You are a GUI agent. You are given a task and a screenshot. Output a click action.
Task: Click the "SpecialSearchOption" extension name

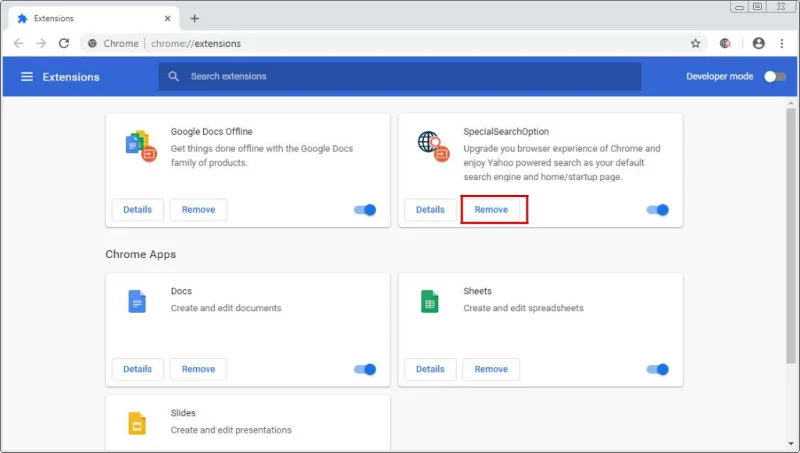click(506, 132)
